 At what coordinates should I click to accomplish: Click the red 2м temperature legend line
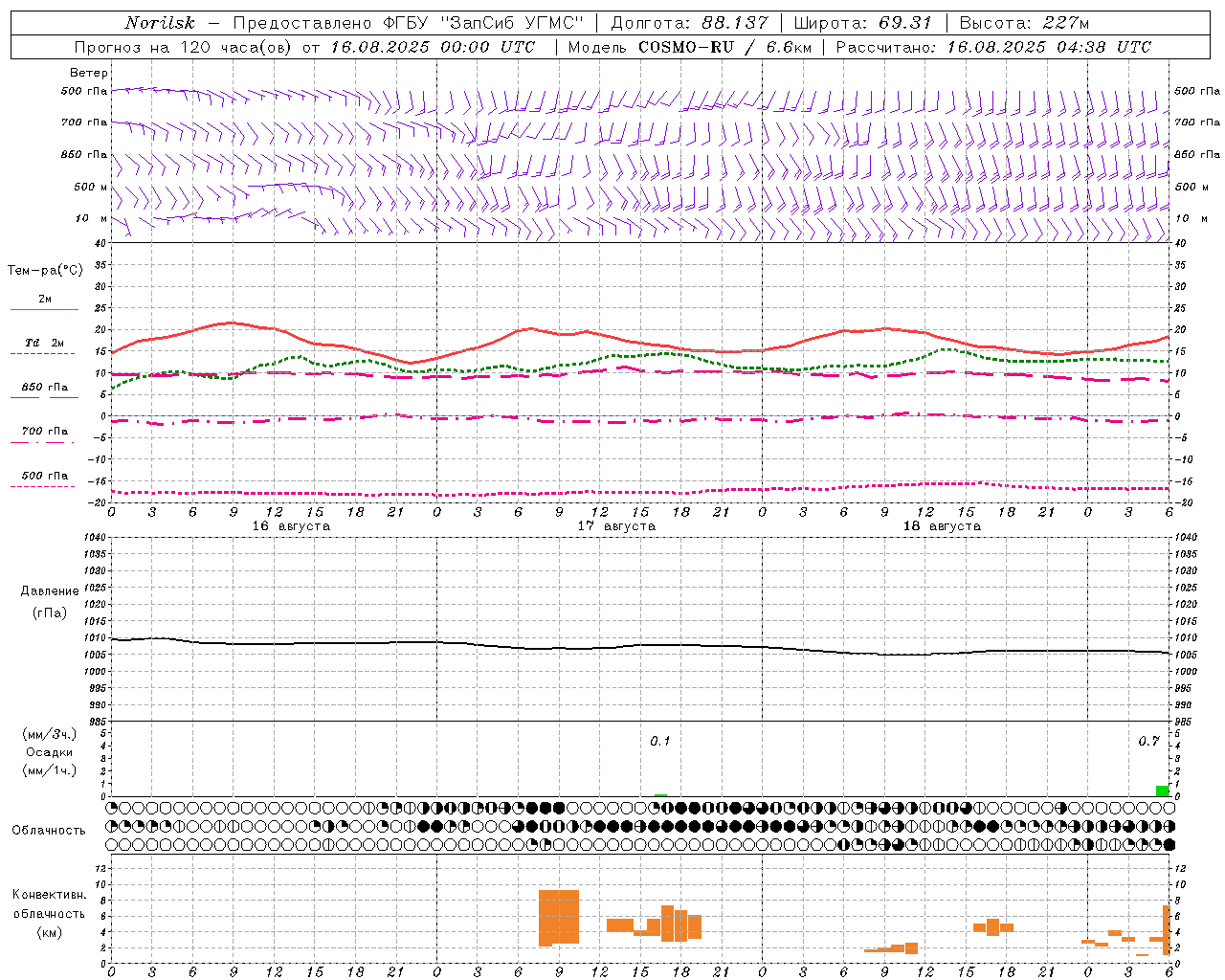pos(44,309)
